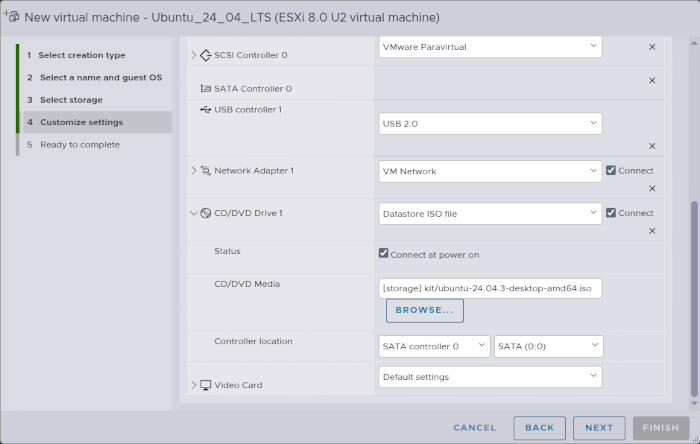Go to step 1 Select creation type
The width and height of the screenshot is (700, 444).
(x=89, y=55)
